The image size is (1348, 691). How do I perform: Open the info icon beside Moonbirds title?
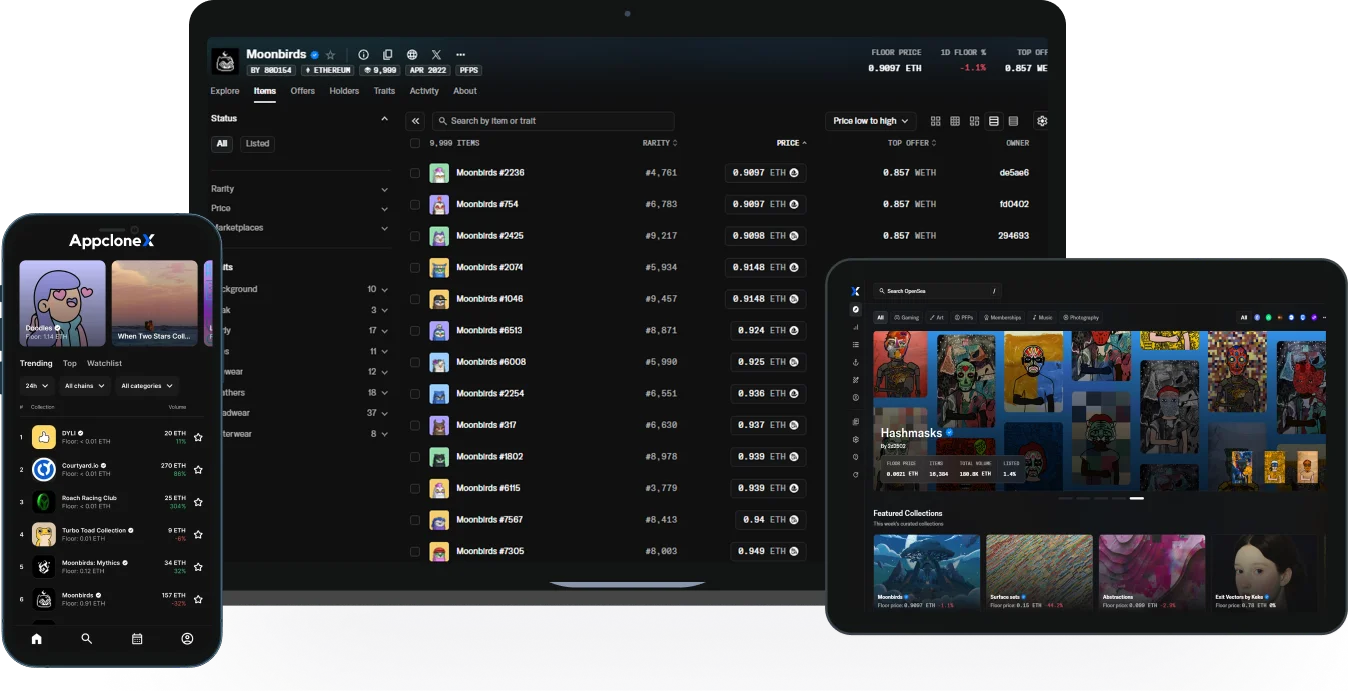pos(363,55)
